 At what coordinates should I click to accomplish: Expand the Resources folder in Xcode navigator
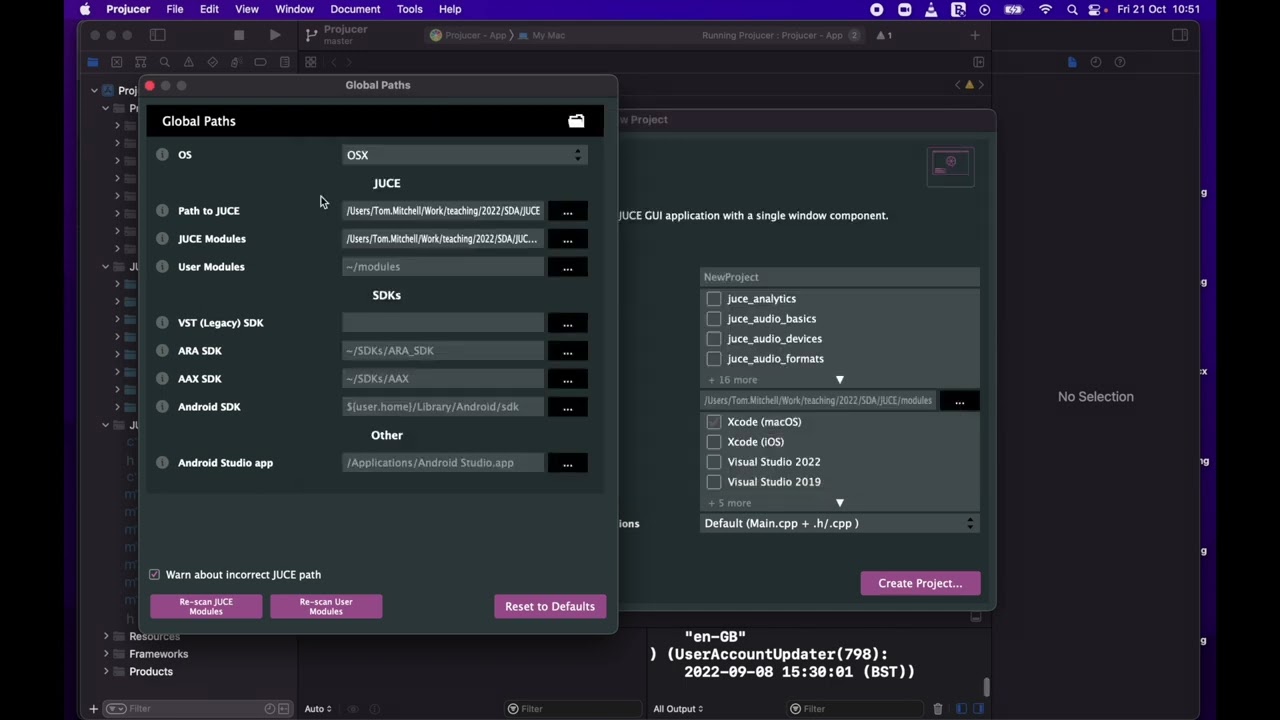click(x=106, y=636)
